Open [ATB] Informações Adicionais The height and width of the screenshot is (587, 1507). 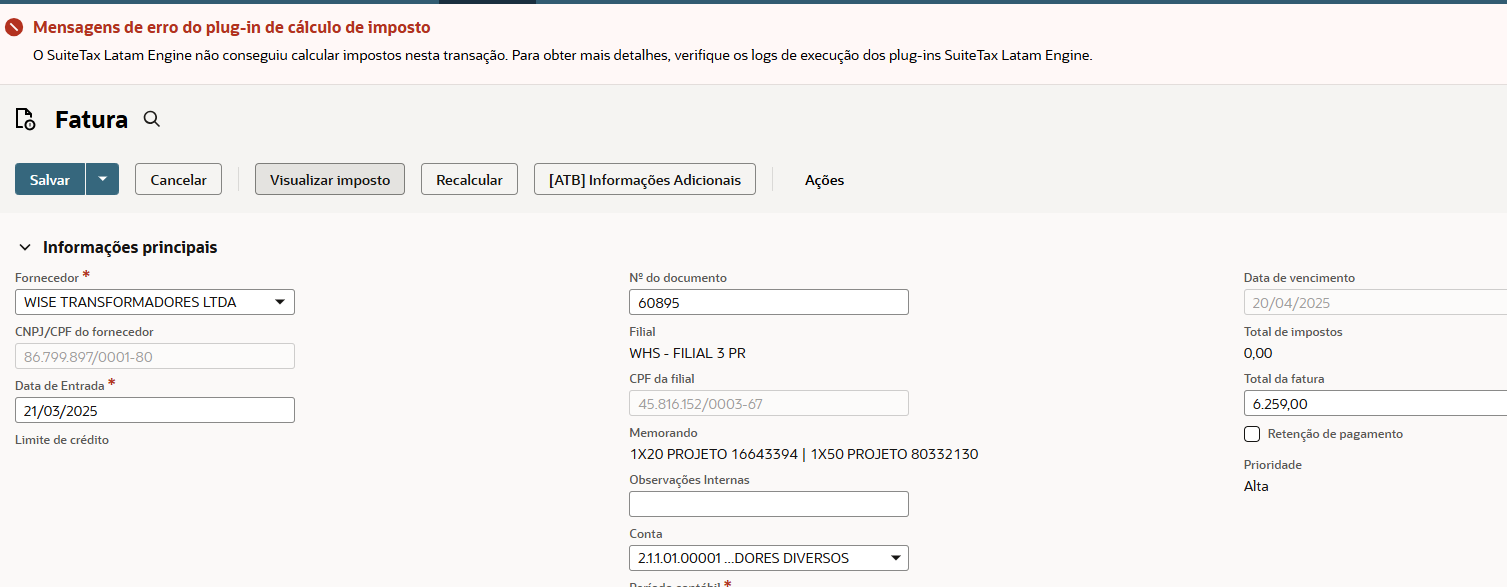(645, 180)
